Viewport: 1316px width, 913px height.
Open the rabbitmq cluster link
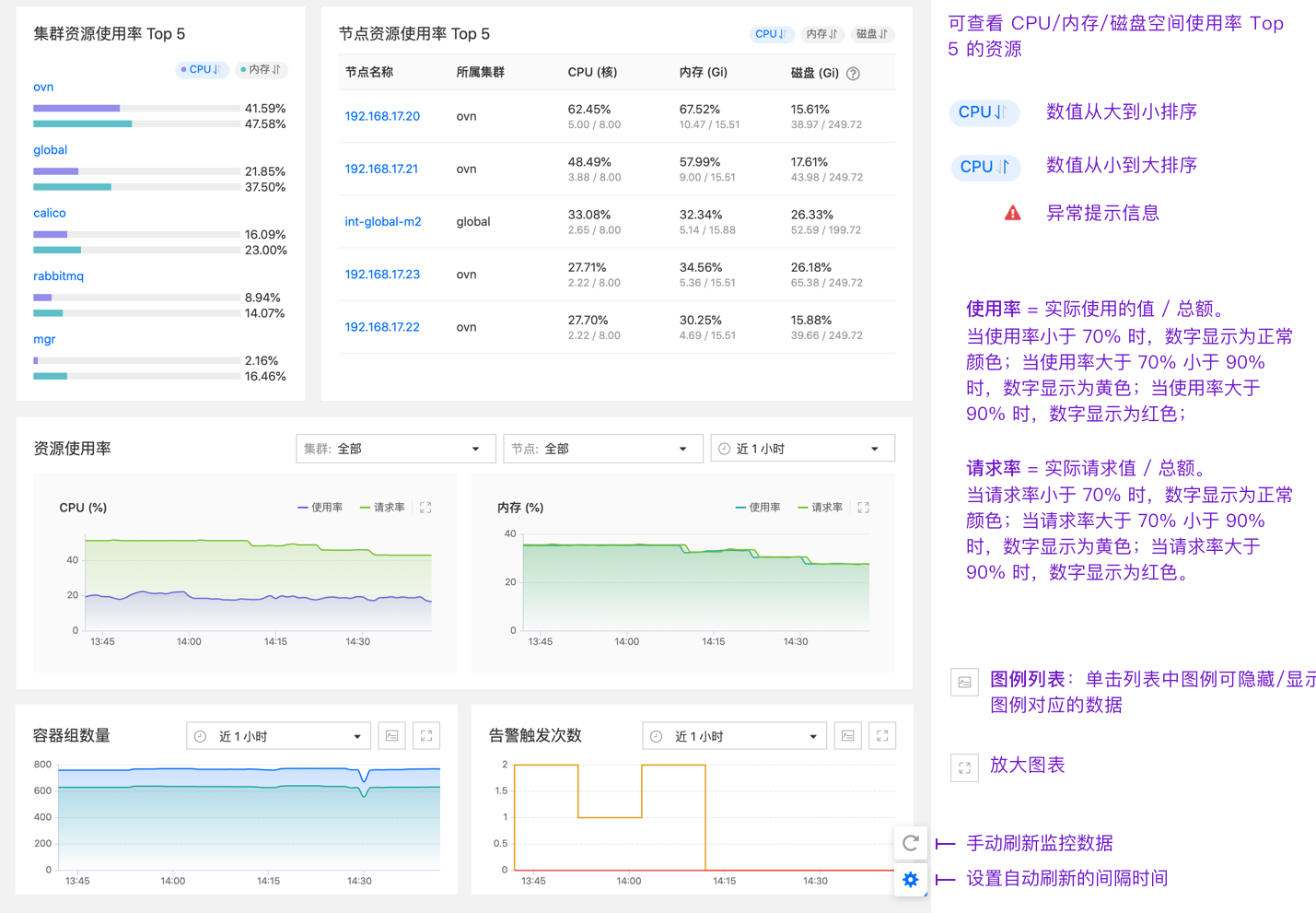[58, 276]
